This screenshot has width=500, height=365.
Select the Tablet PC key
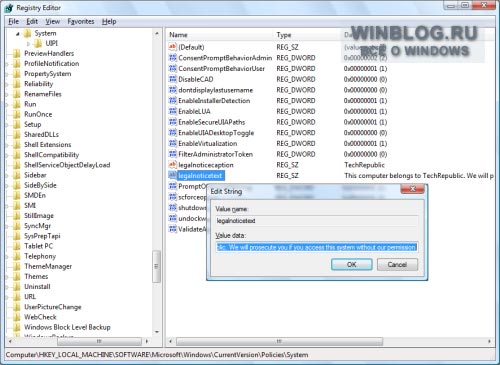(x=38, y=246)
